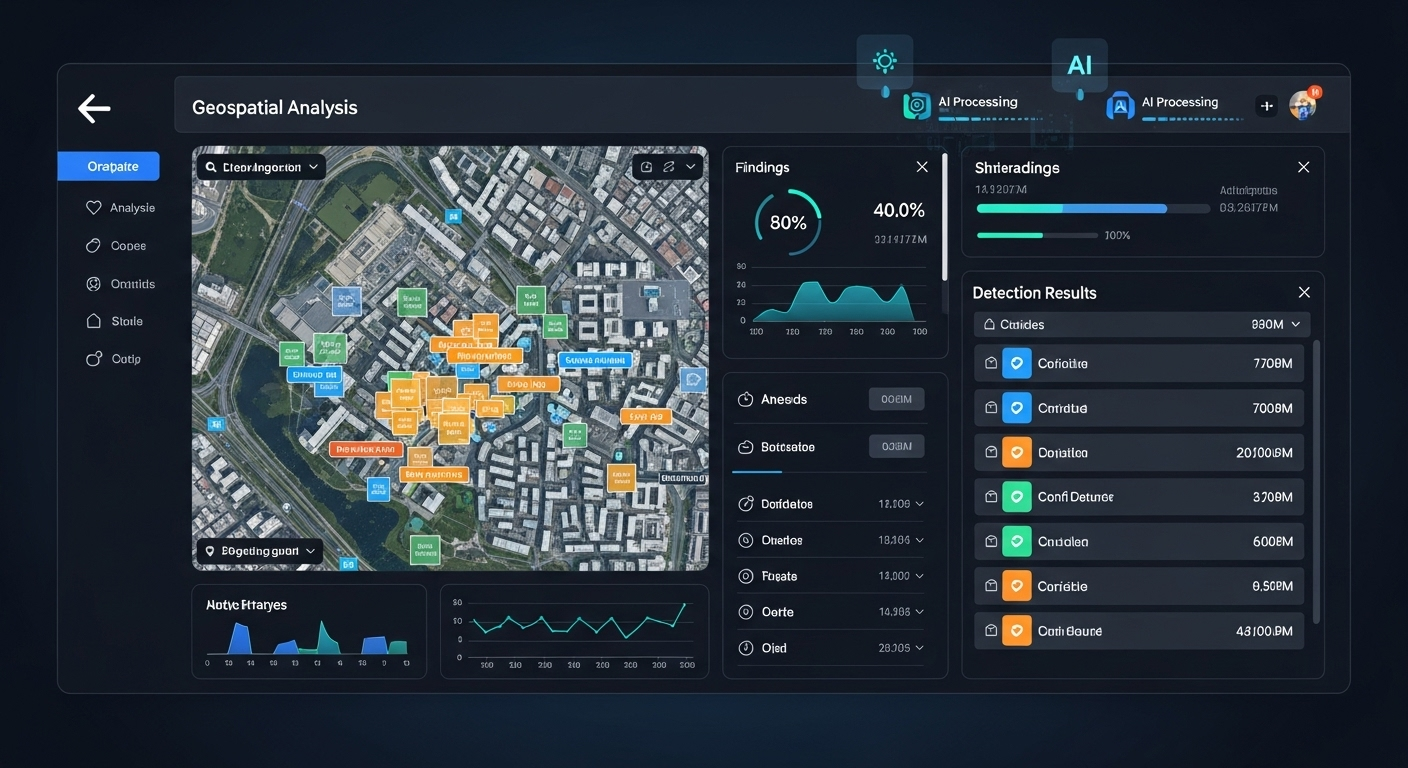Screen dimensions: 1408x768
Task: Close the Findings panel
Action: pyautogui.click(x=922, y=167)
